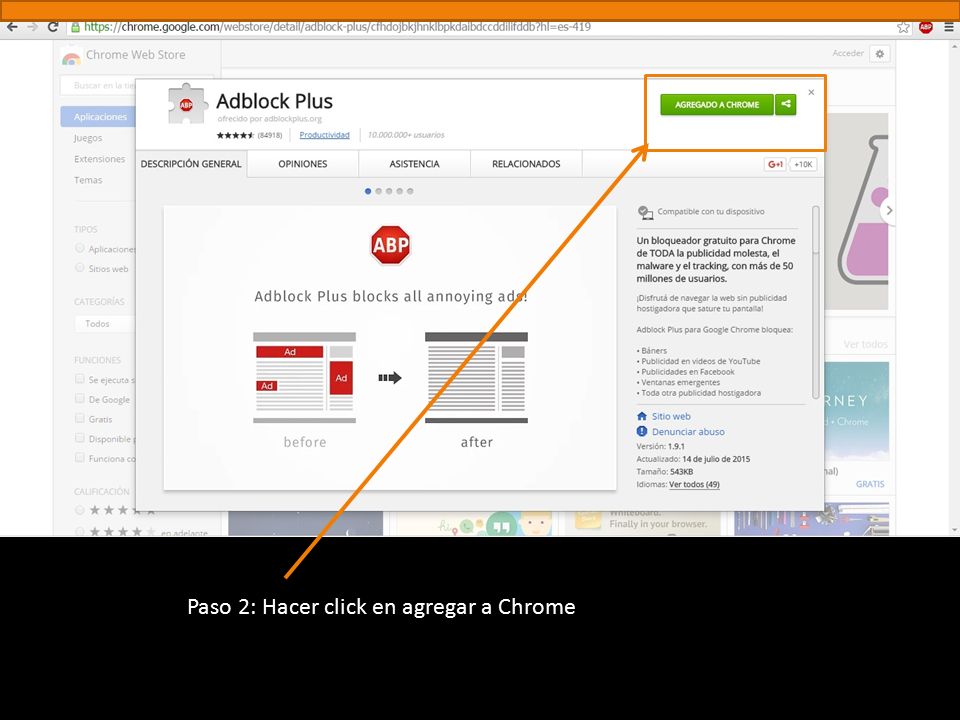
Task: Click the Denunciar abuso alert icon
Action: pos(642,432)
